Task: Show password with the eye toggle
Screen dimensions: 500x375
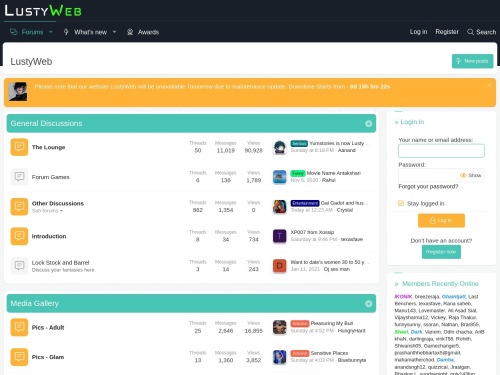Action: (471, 175)
